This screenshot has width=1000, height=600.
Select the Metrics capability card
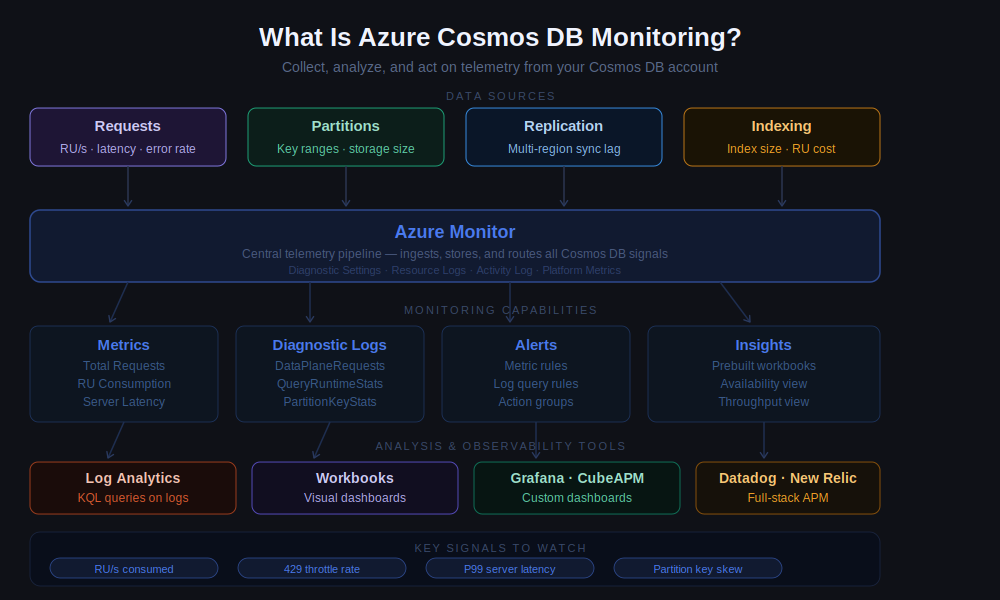click(124, 374)
